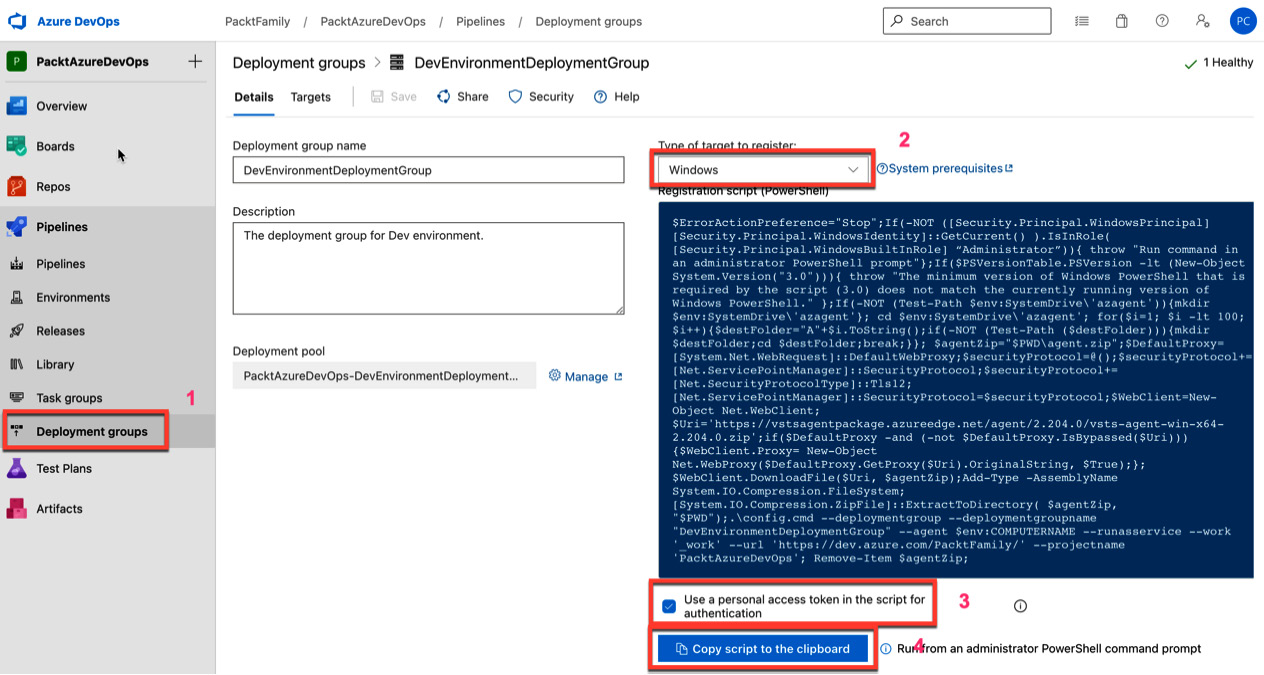Open the Test Plans flask icon
1264x675 pixels.
[16, 468]
